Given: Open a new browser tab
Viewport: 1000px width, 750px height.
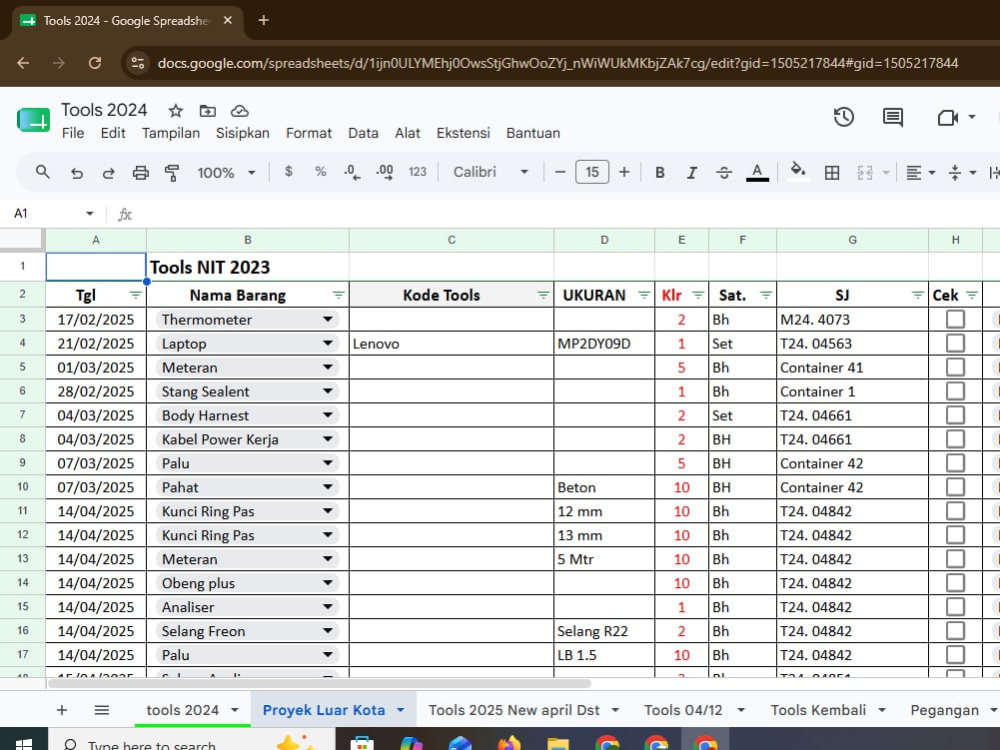Looking at the screenshot, I should coord(263,20).
